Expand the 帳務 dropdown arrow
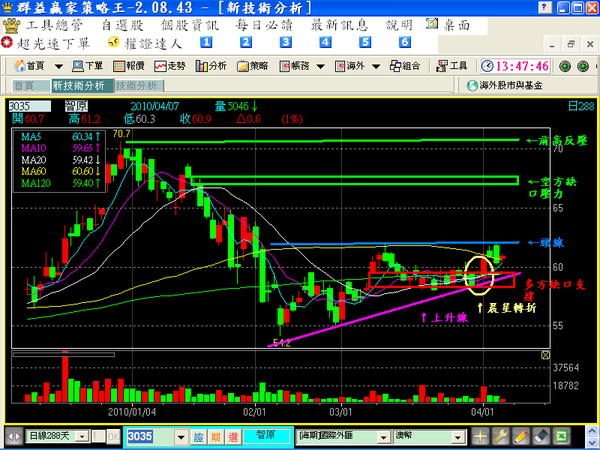This screenshot has width=600, height=450. tap(321, 67)
